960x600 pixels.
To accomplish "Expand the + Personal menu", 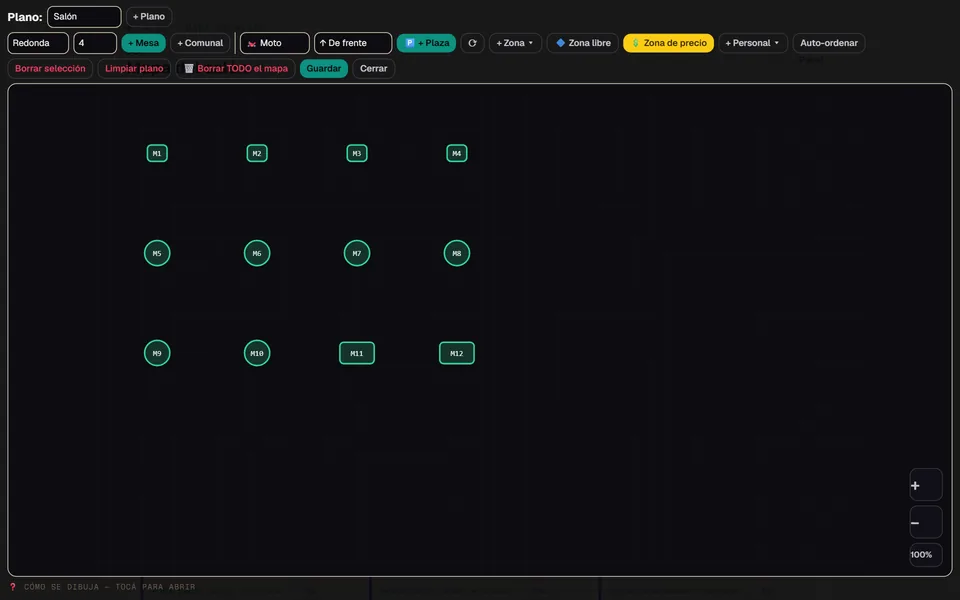I will coord(753,43).
